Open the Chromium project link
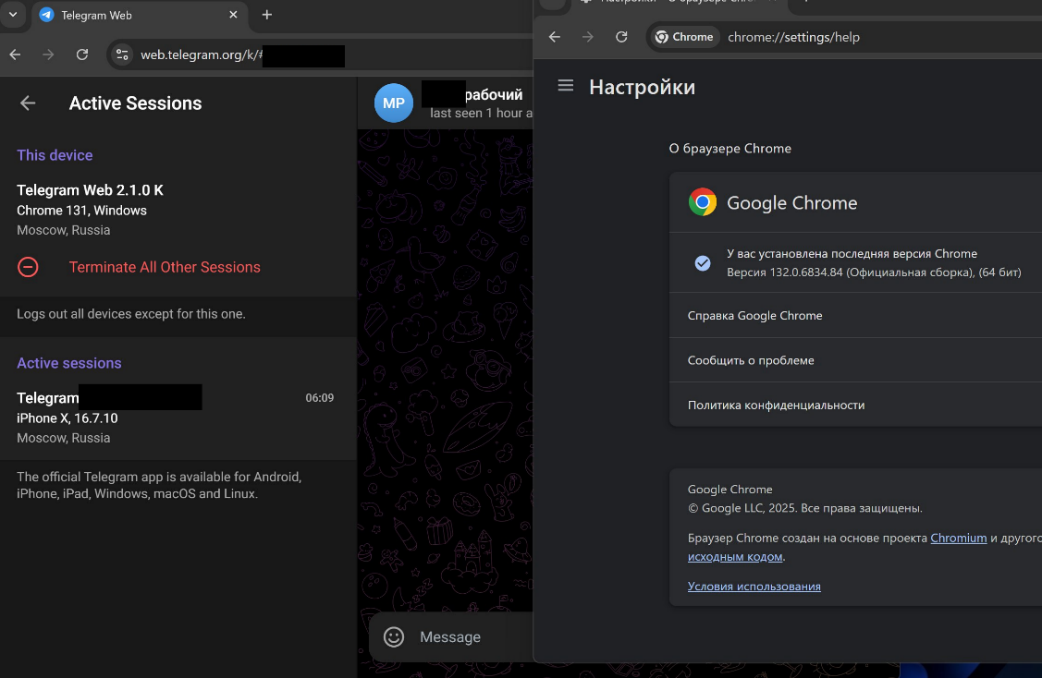1042x678 pixels. (x=958, y=537)
